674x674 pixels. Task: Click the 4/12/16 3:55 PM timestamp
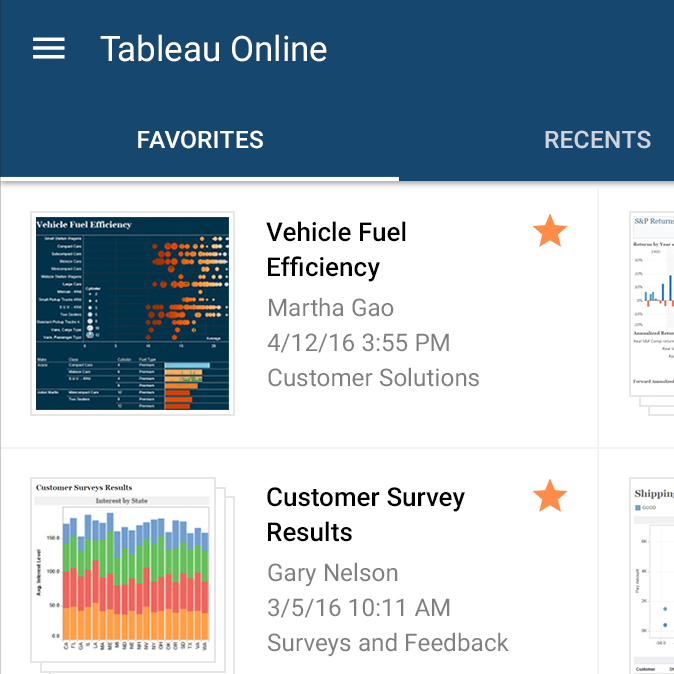pos(358,343)
